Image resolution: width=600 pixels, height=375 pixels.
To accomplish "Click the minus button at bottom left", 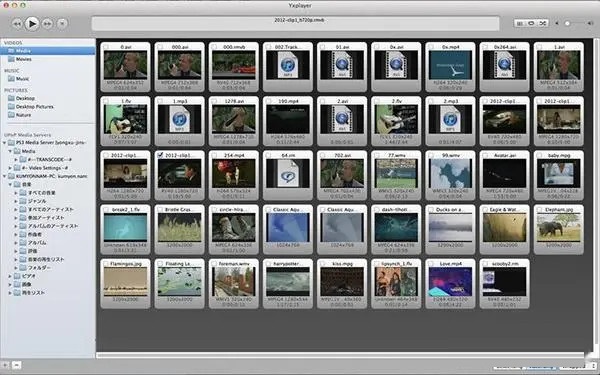I will [x=16, y=365].
